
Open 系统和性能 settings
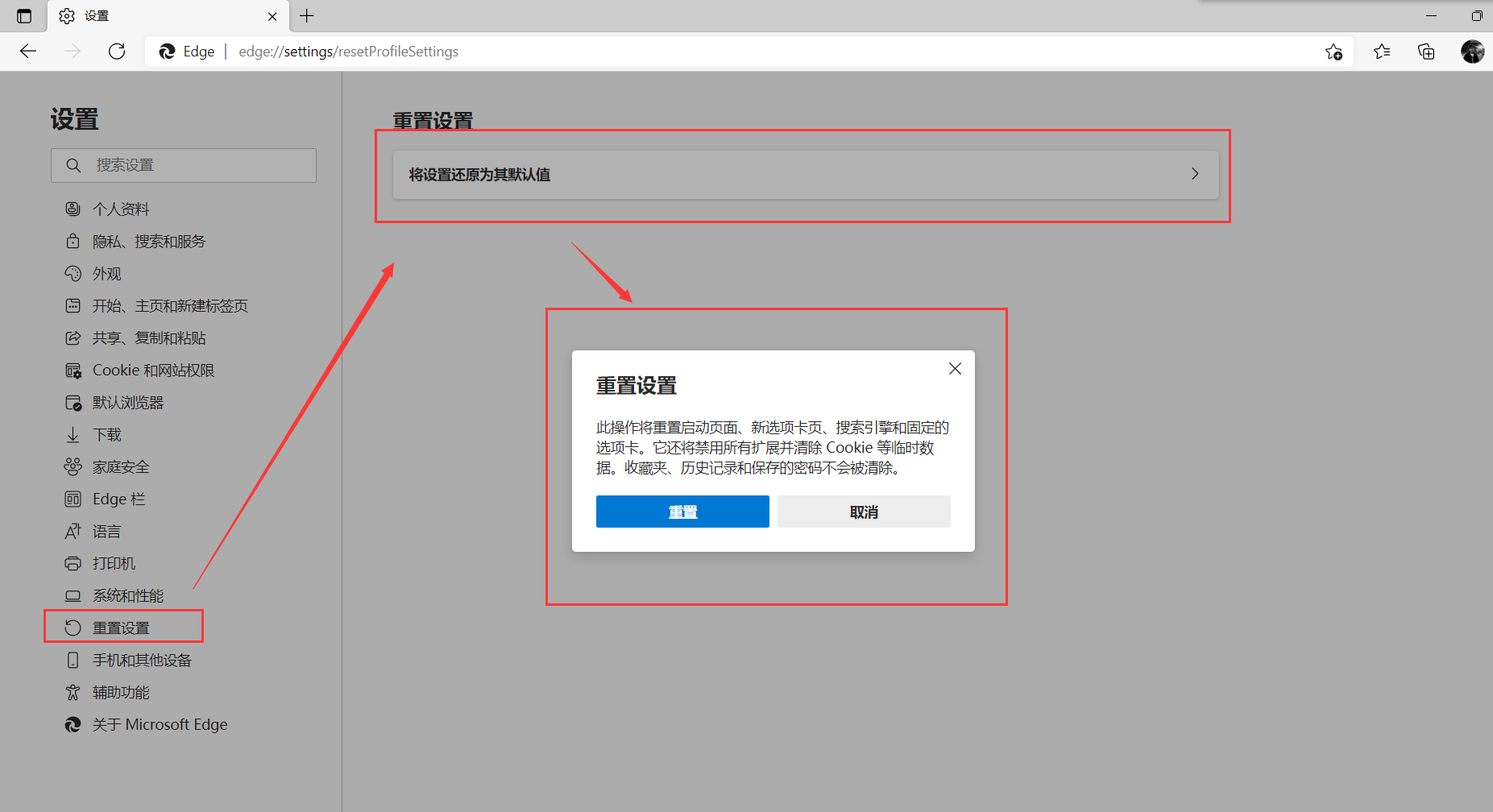coord(127,595)
